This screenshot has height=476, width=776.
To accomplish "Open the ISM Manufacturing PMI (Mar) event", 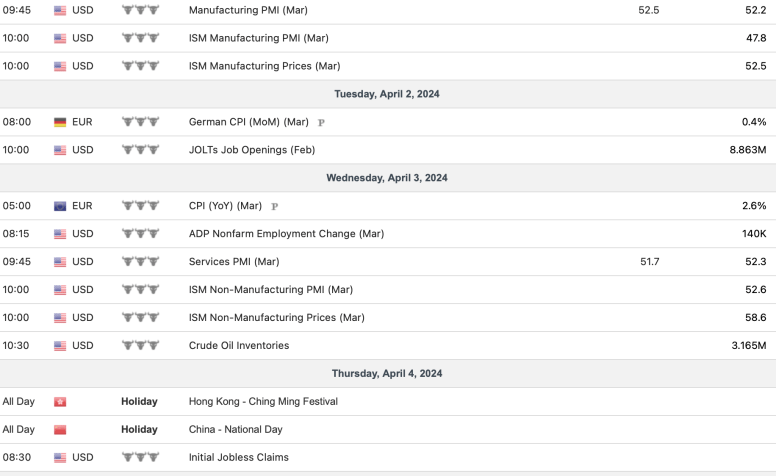I will tap(258, 38).
